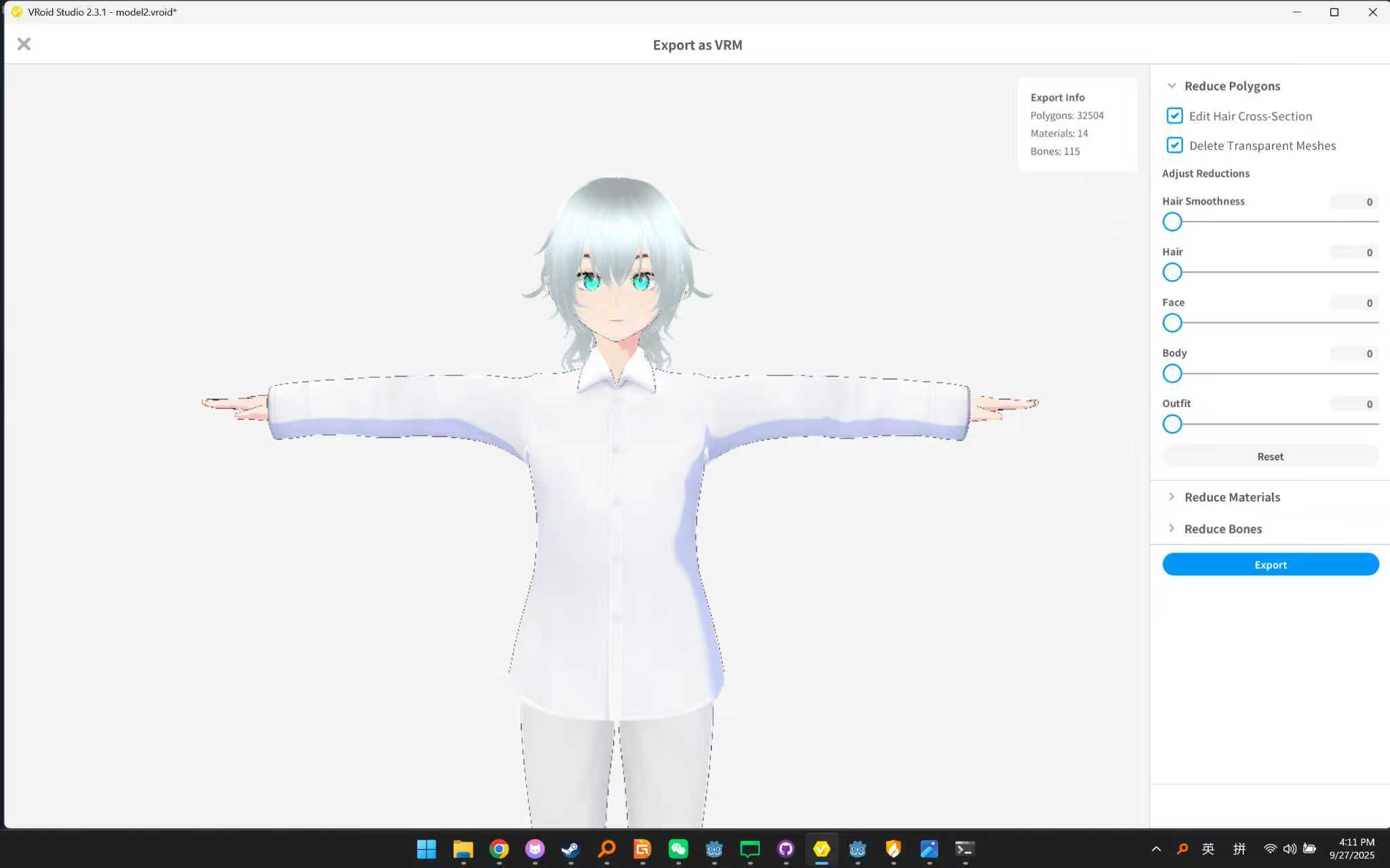1390x868 pixels.
Task: Open File Explorer from the taskbar
Action: (x=463, y=849)
